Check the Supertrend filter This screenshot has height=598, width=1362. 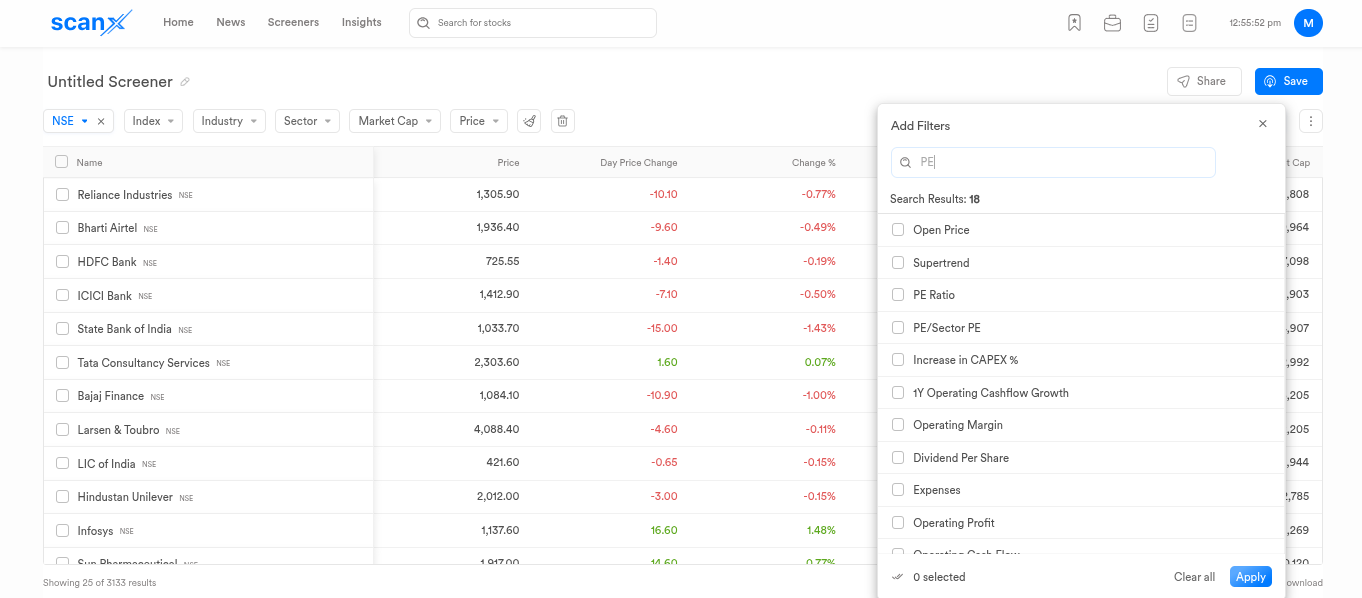pos(898,263)
